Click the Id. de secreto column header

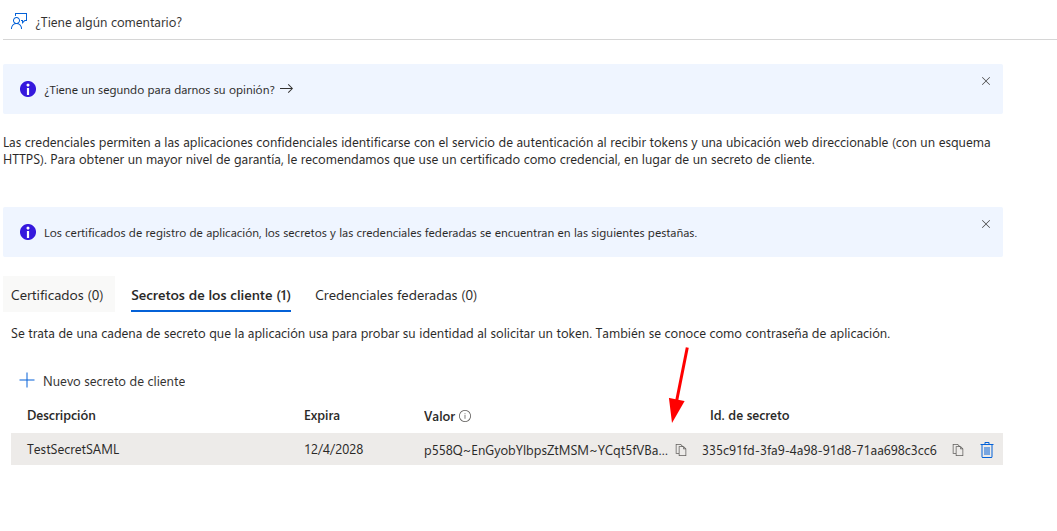point(749,415)
